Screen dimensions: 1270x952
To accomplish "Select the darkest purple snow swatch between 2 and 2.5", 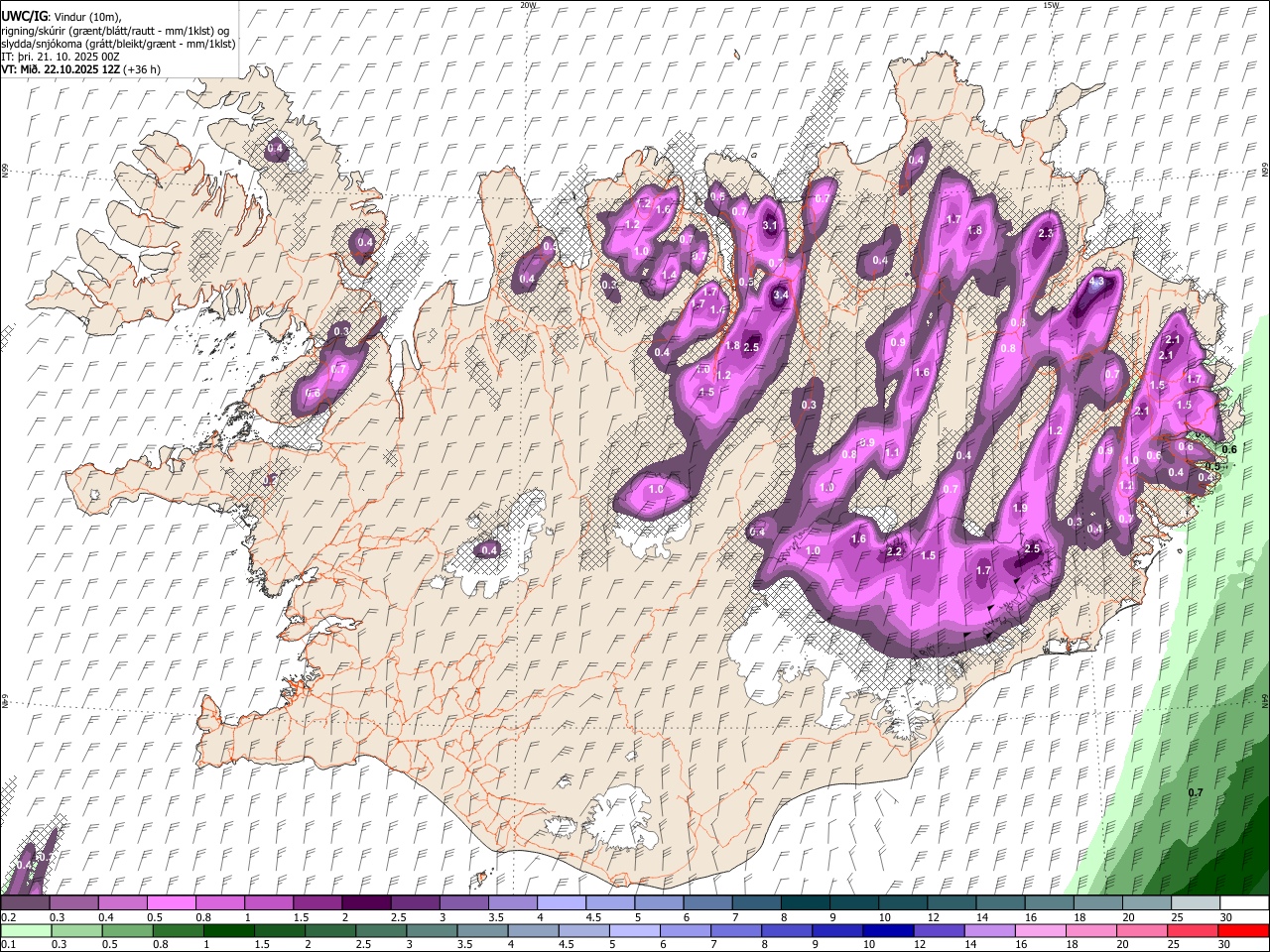I will pyautogui.click(x=366, y=902).
